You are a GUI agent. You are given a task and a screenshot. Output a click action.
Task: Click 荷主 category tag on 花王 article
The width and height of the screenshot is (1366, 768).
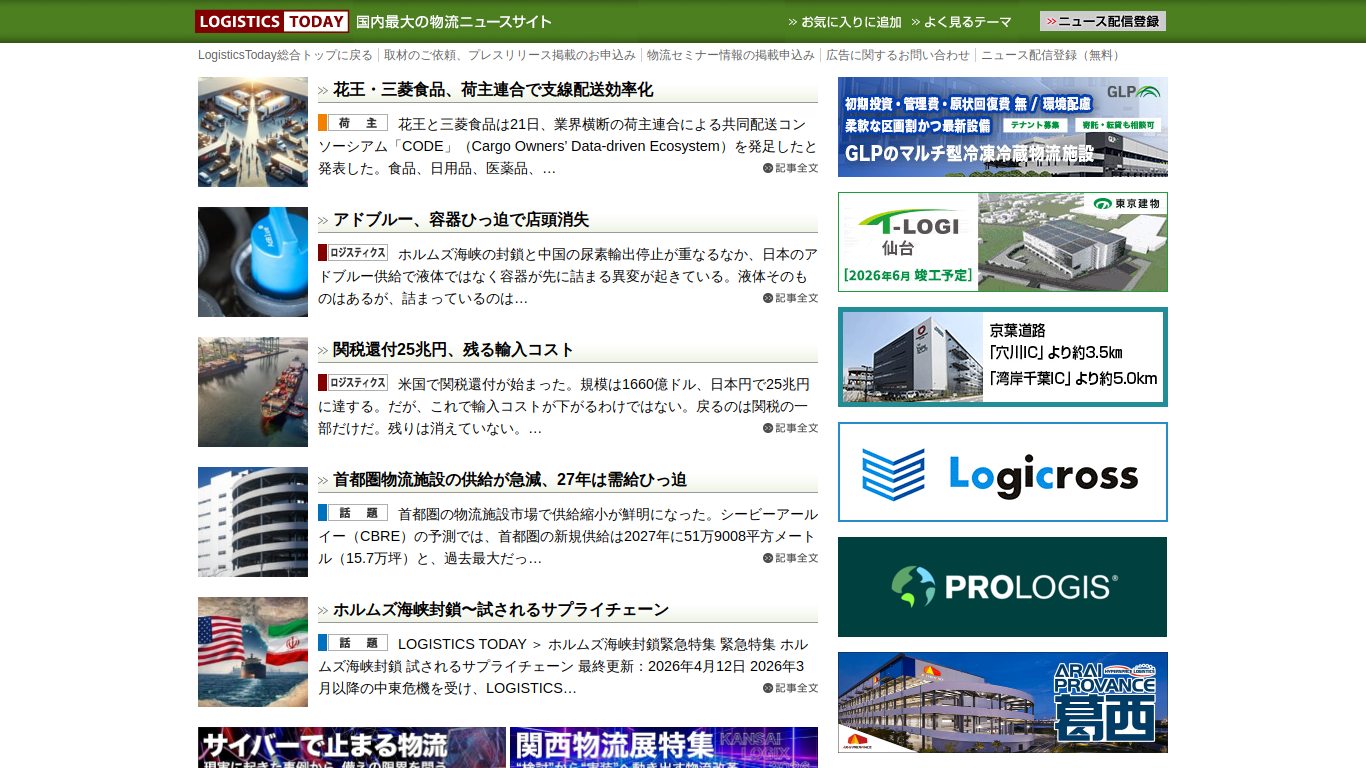pos(353,123)
